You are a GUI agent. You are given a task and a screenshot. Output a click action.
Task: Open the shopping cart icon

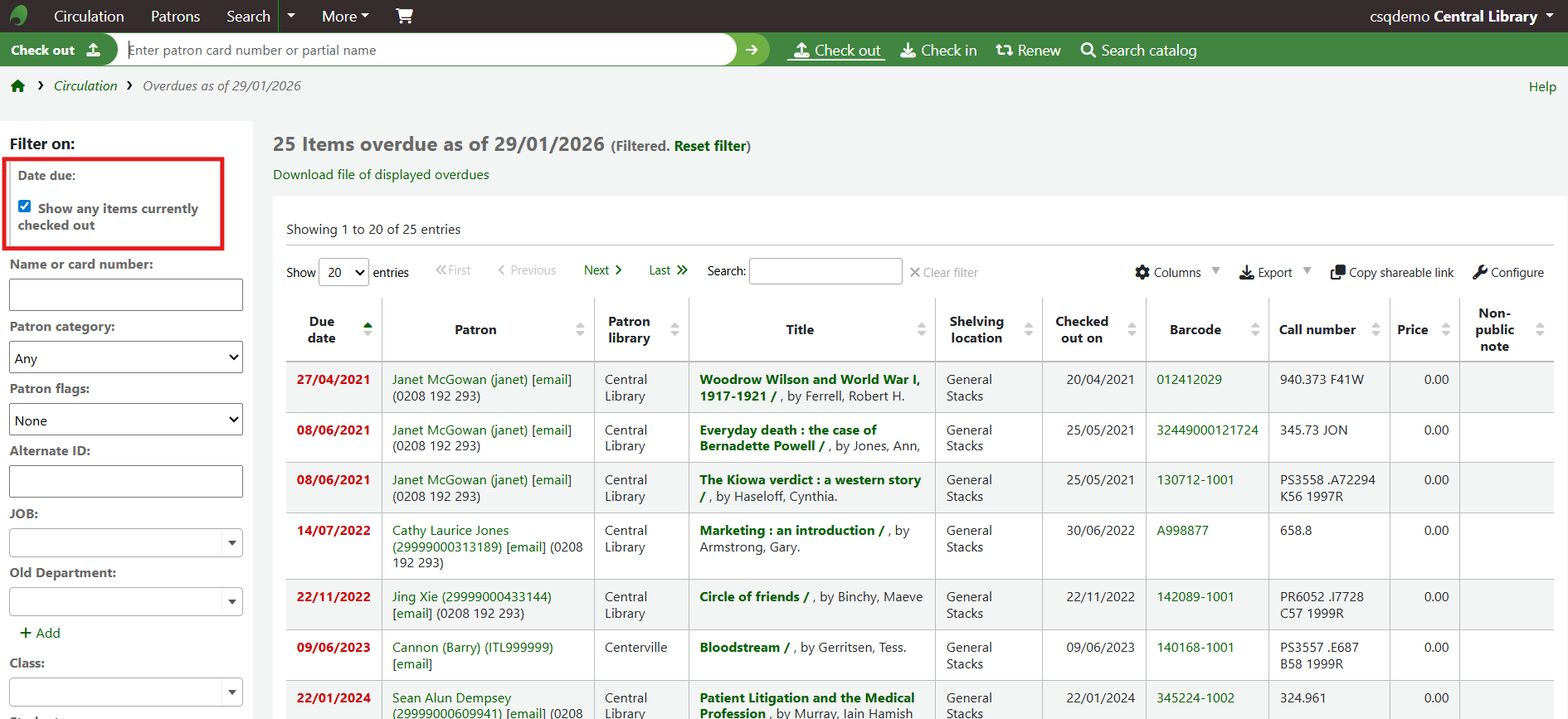[404, 16]
